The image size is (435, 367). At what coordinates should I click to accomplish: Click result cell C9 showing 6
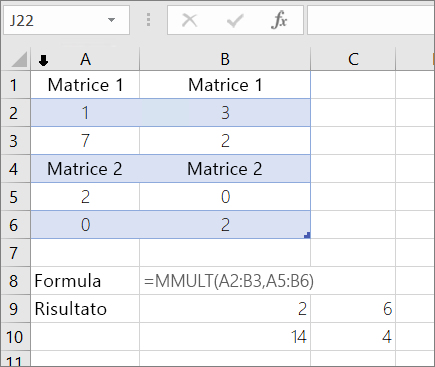point(353,309)
